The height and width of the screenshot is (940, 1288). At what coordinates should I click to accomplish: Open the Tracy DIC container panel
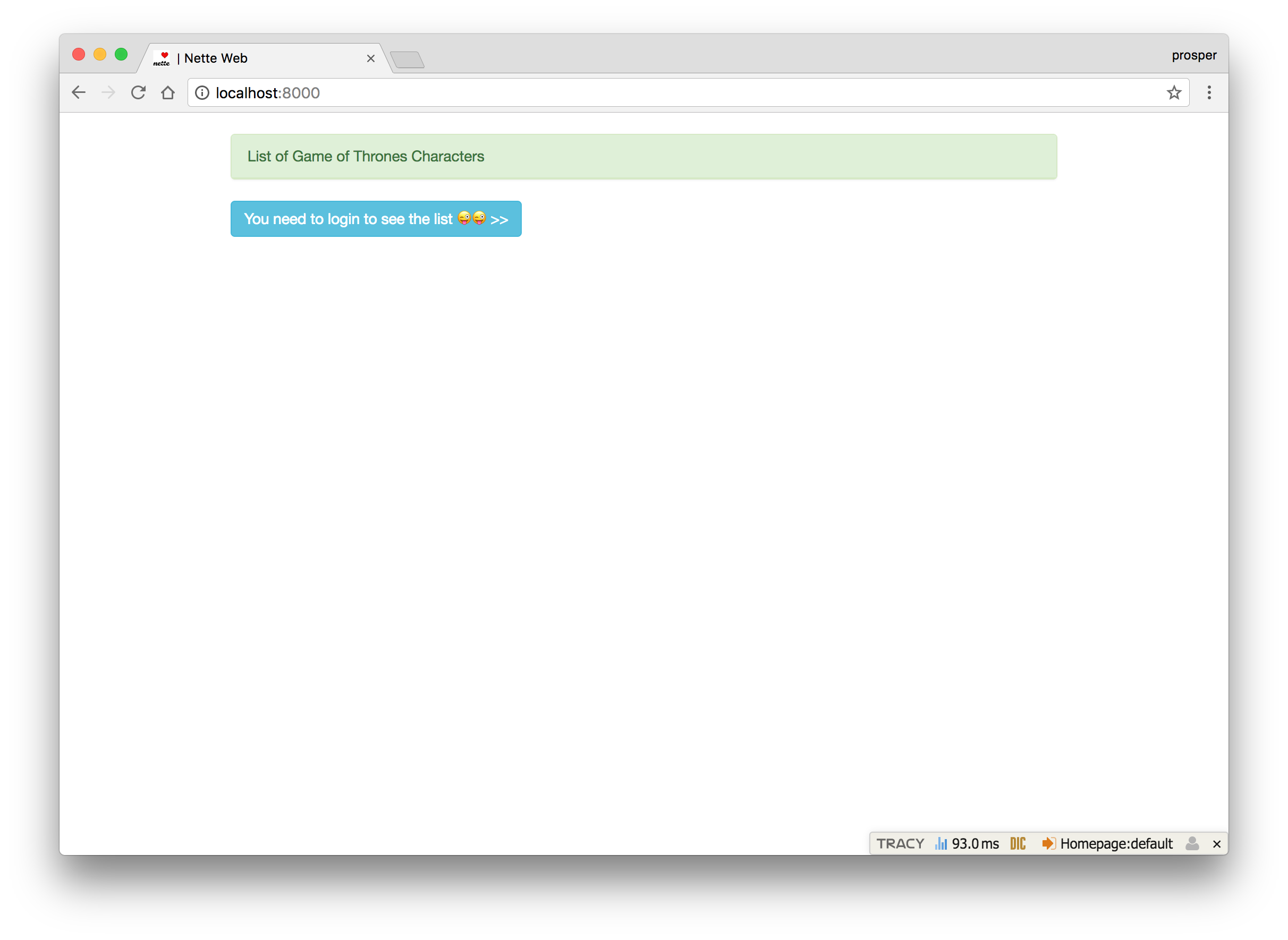tap(1018, 844)
